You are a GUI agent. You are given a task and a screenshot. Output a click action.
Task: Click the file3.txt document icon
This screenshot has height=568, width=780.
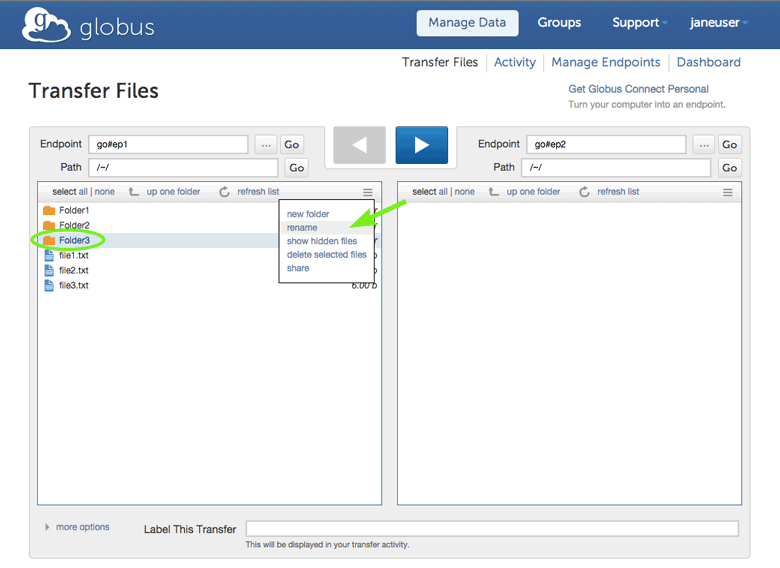[x=49, y=285]
